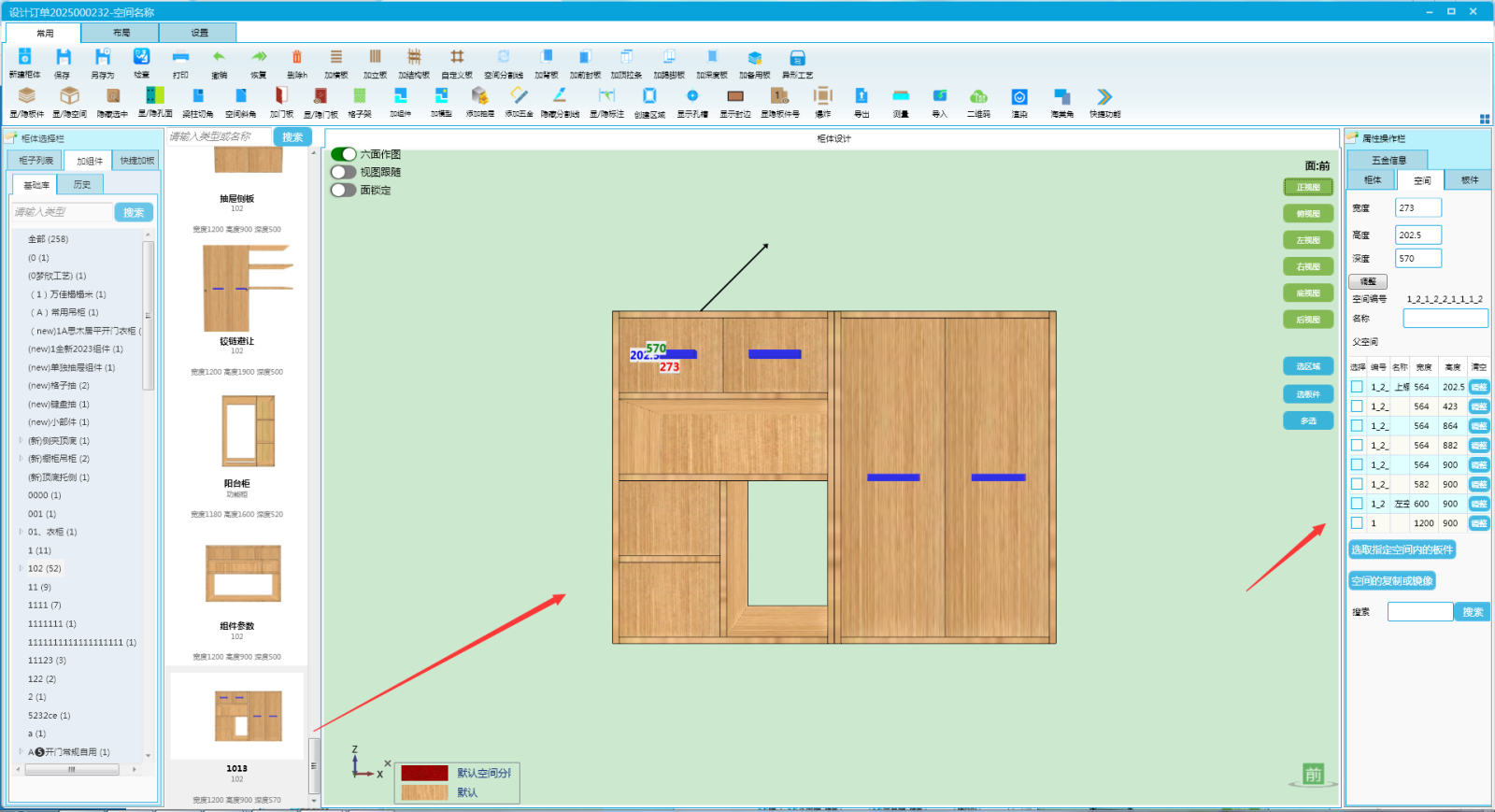The width and height of the screenshot is (1495, 812).
Task: Check the box for the 1200-width space row
Action: (1357, 523)
